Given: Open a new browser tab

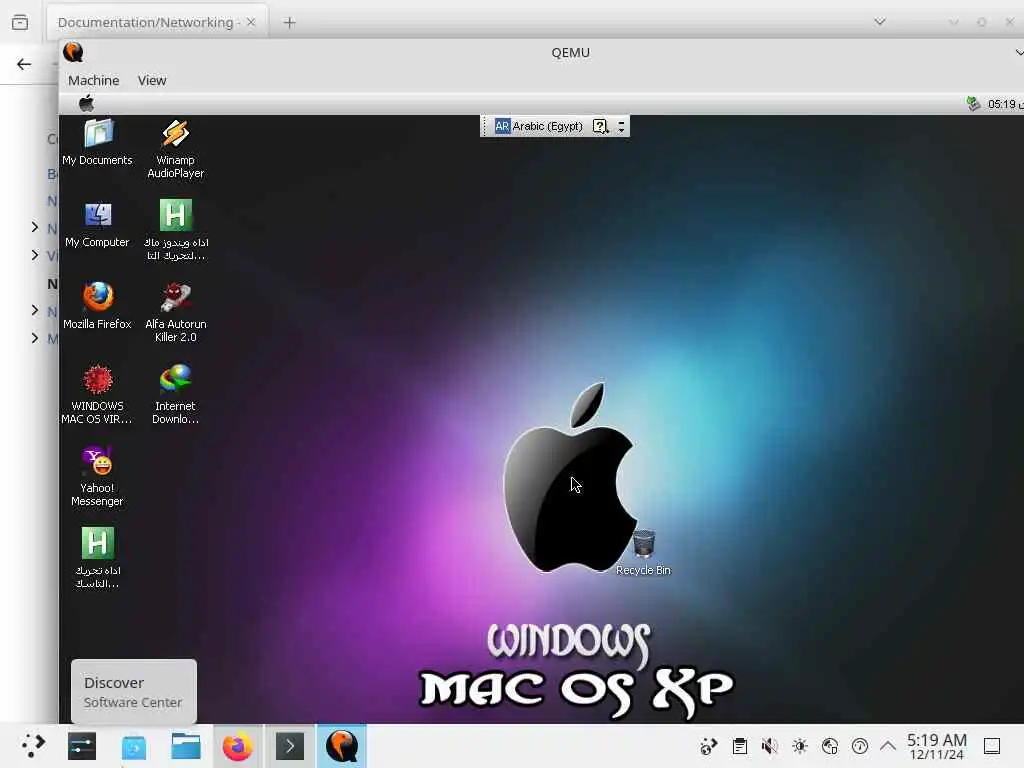Looking at the screenshot, I should pos(289,23).
